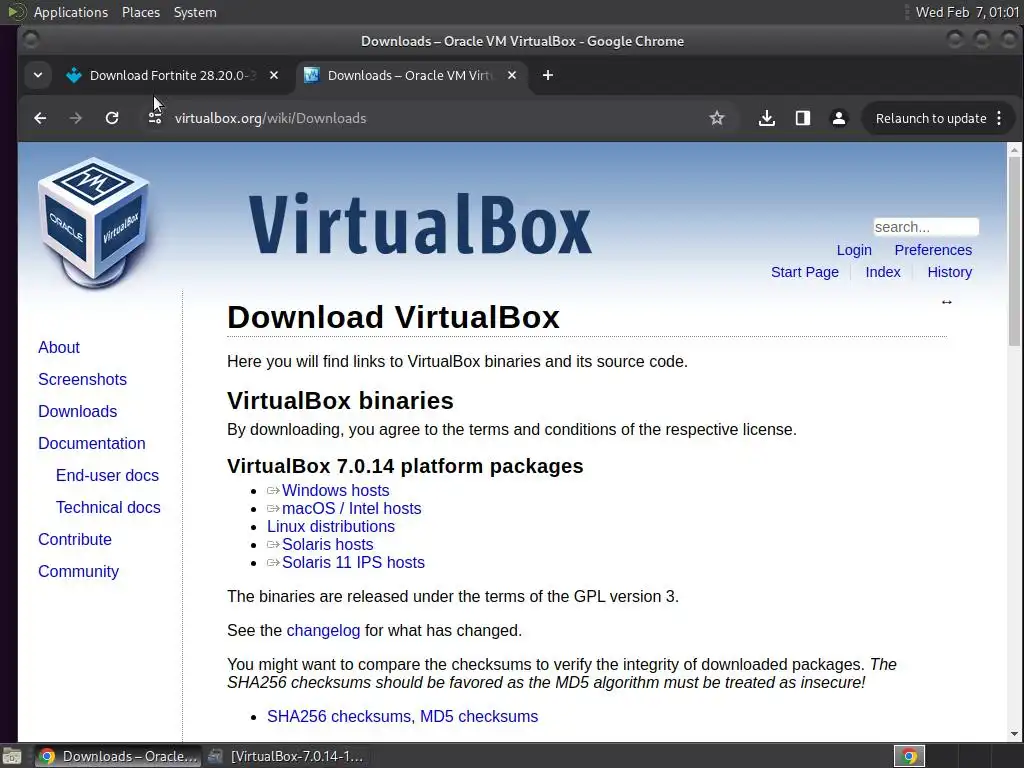Click the address bar URL
Viewport: 1024px width, 768px height.
coord(270,118)
